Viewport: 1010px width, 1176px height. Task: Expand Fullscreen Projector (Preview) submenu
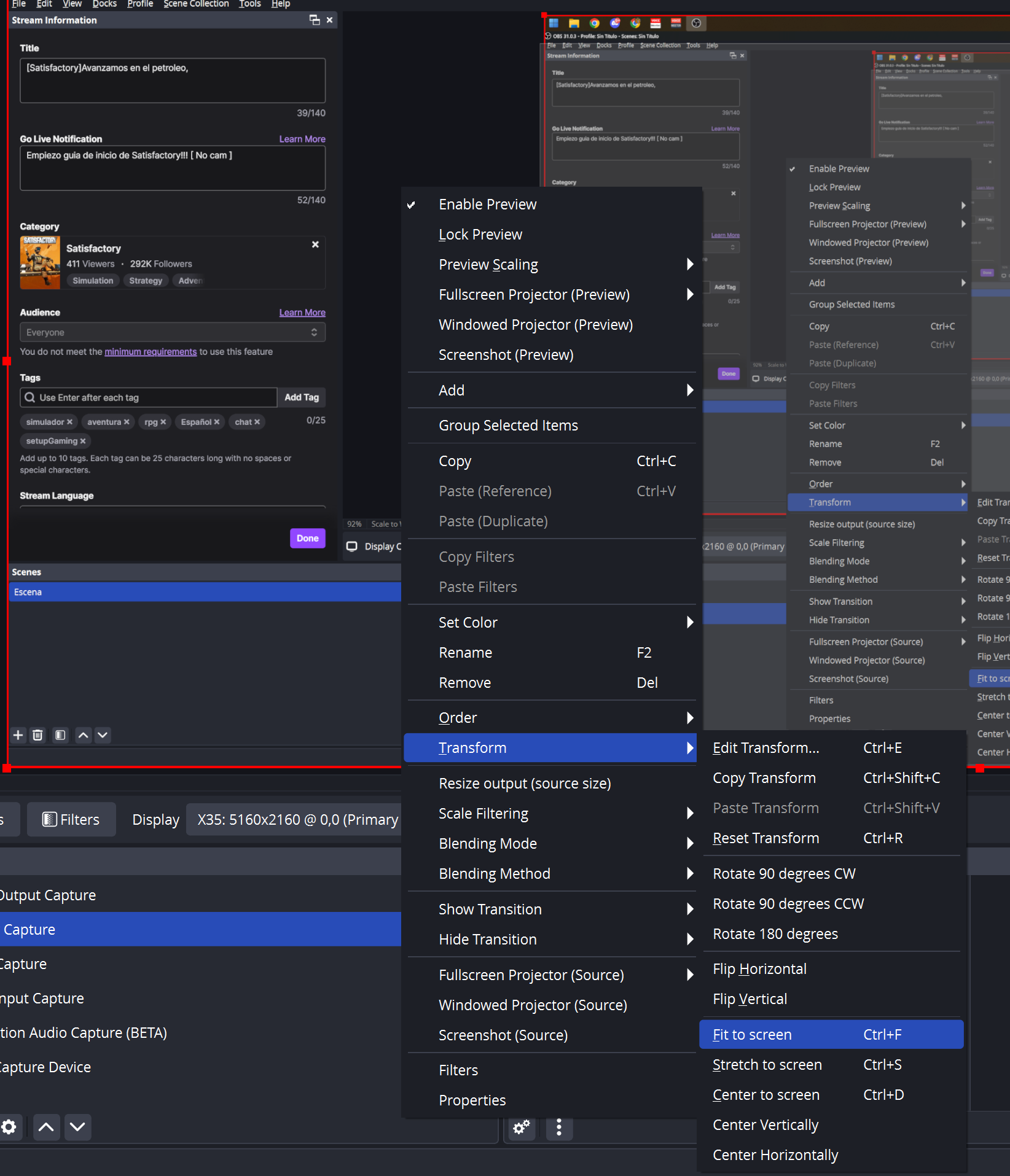coord(549,295)
